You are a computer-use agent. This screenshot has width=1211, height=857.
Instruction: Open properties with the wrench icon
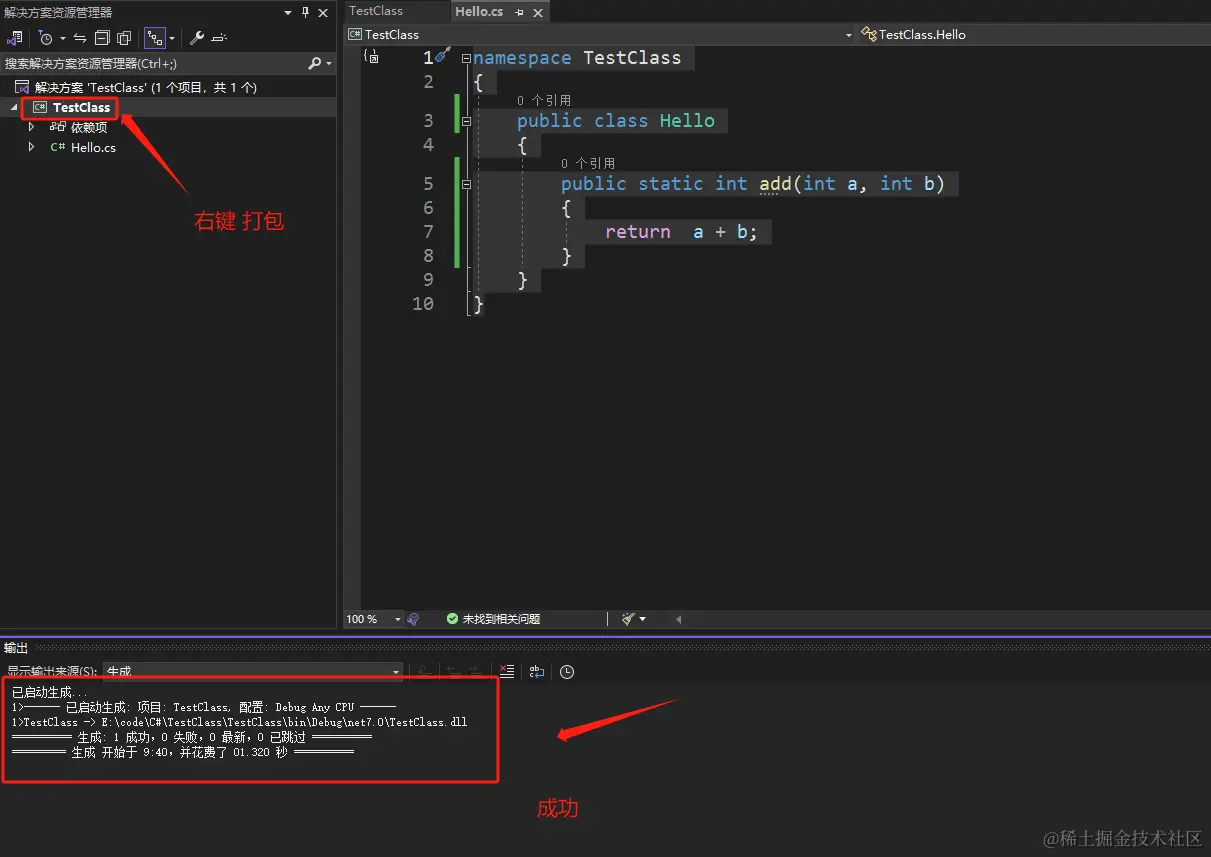197,38
